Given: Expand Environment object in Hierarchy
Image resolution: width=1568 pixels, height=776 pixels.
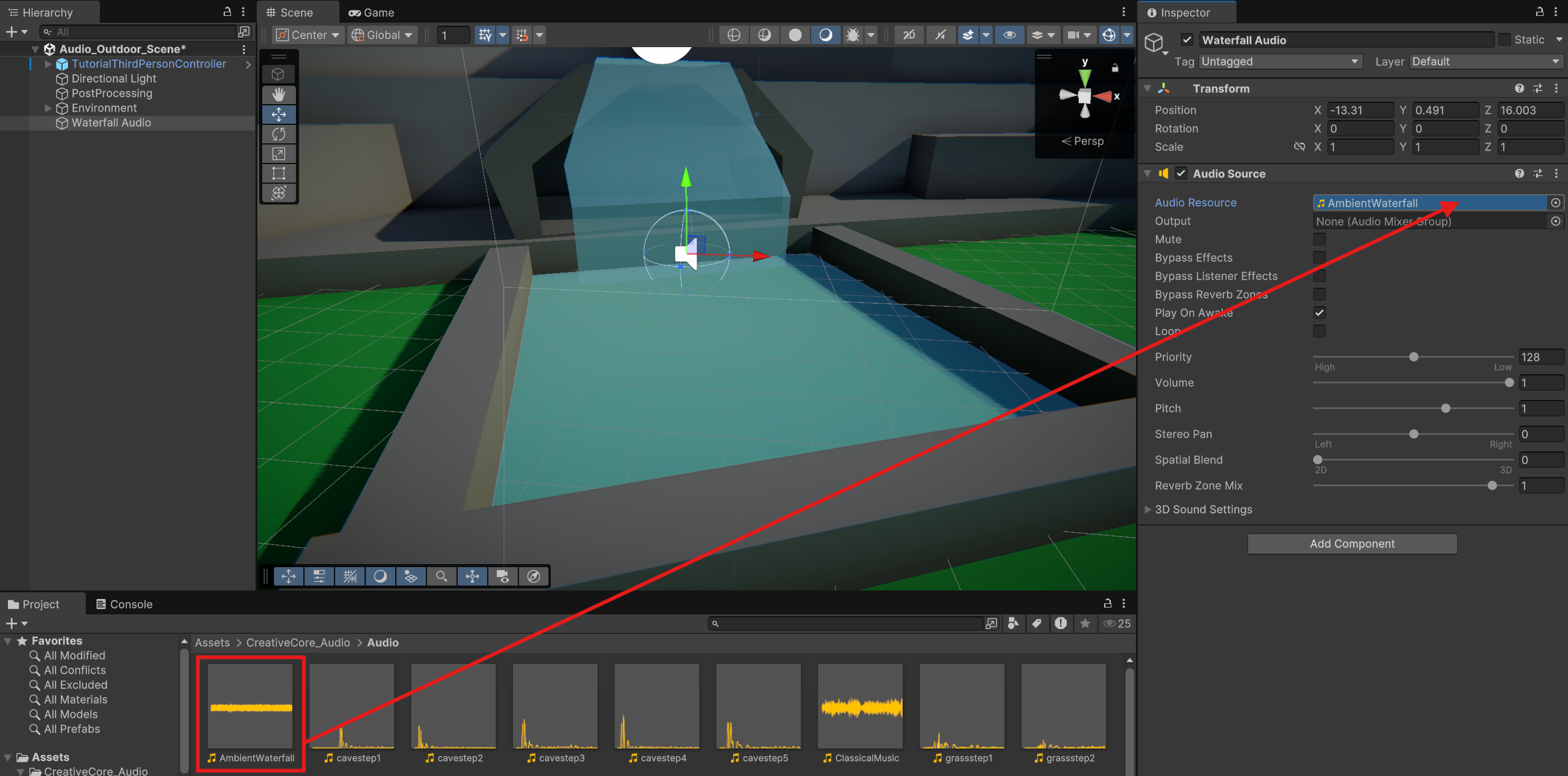Looking at the screenshot, I should [x=48, y=108].
